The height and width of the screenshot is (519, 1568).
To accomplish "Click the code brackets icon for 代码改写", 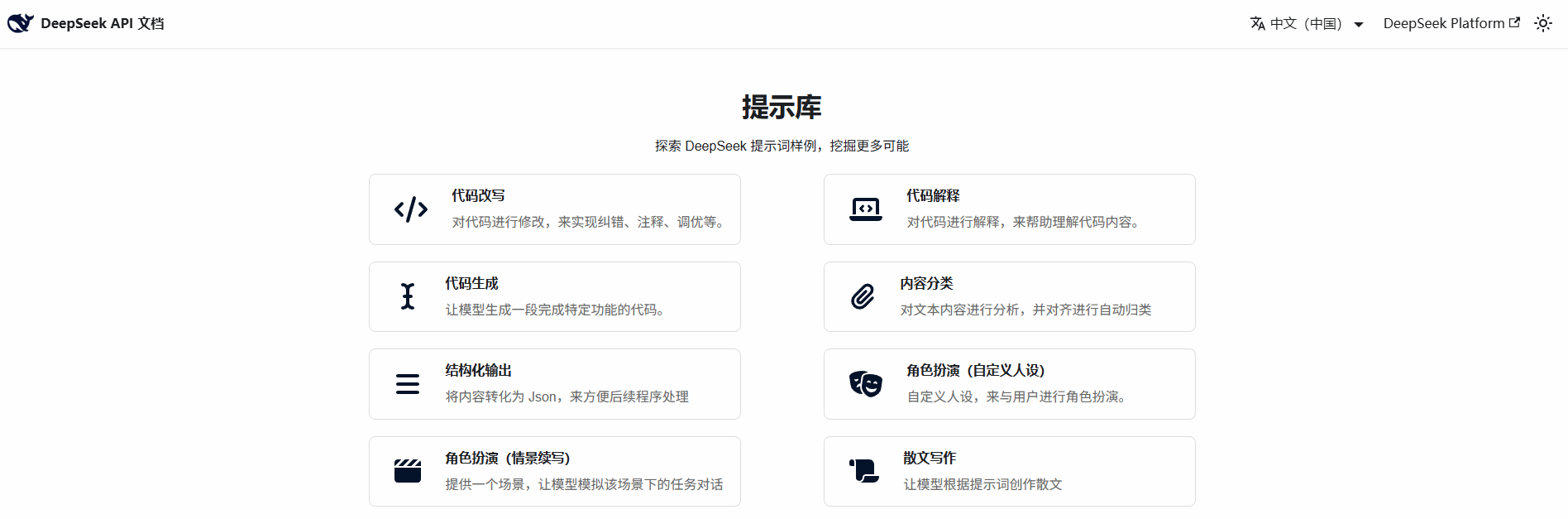I will pyautogui.click(x=411, y=209).
